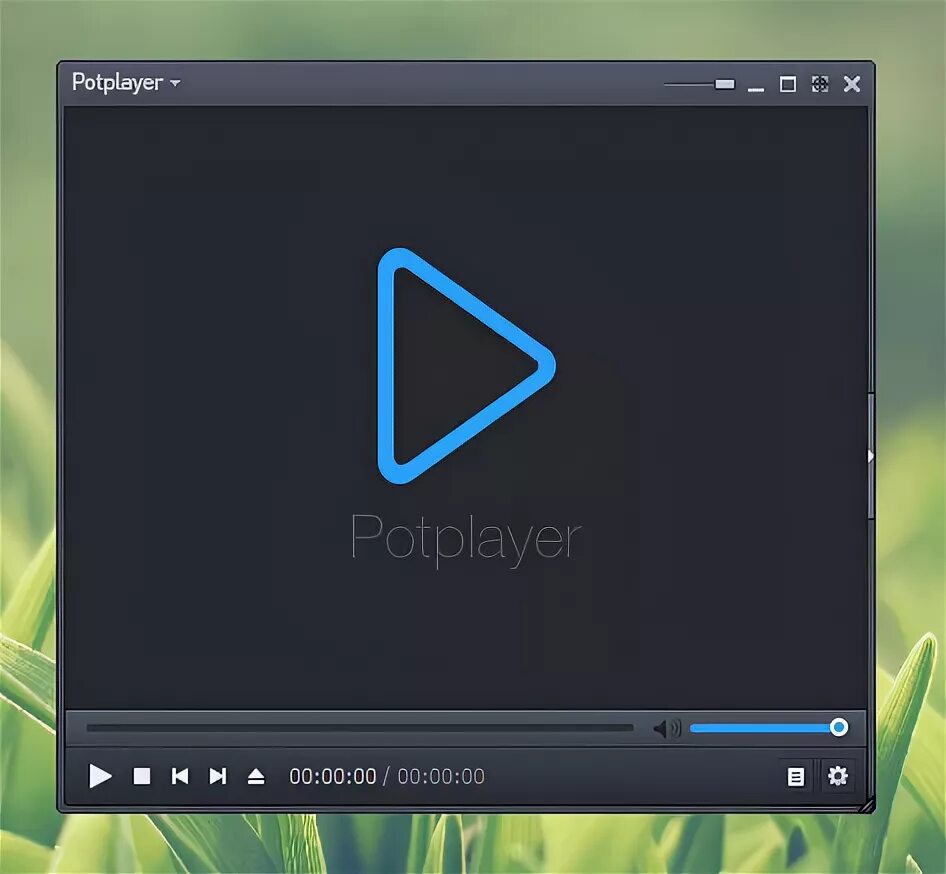Toggle fullscreen with maximize control
The image size is (946, 874).
(789, 85)
